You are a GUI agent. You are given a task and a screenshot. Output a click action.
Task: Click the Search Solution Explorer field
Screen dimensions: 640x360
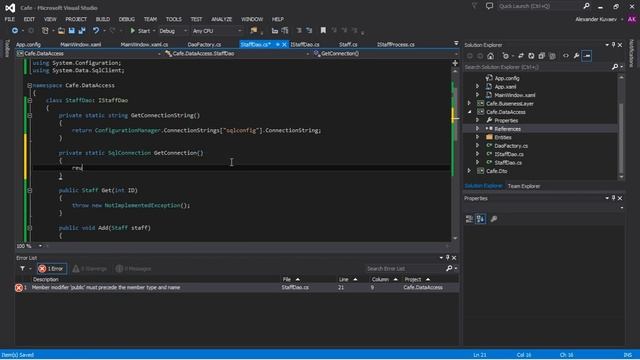pyautogui.click(x=537, y=67)
